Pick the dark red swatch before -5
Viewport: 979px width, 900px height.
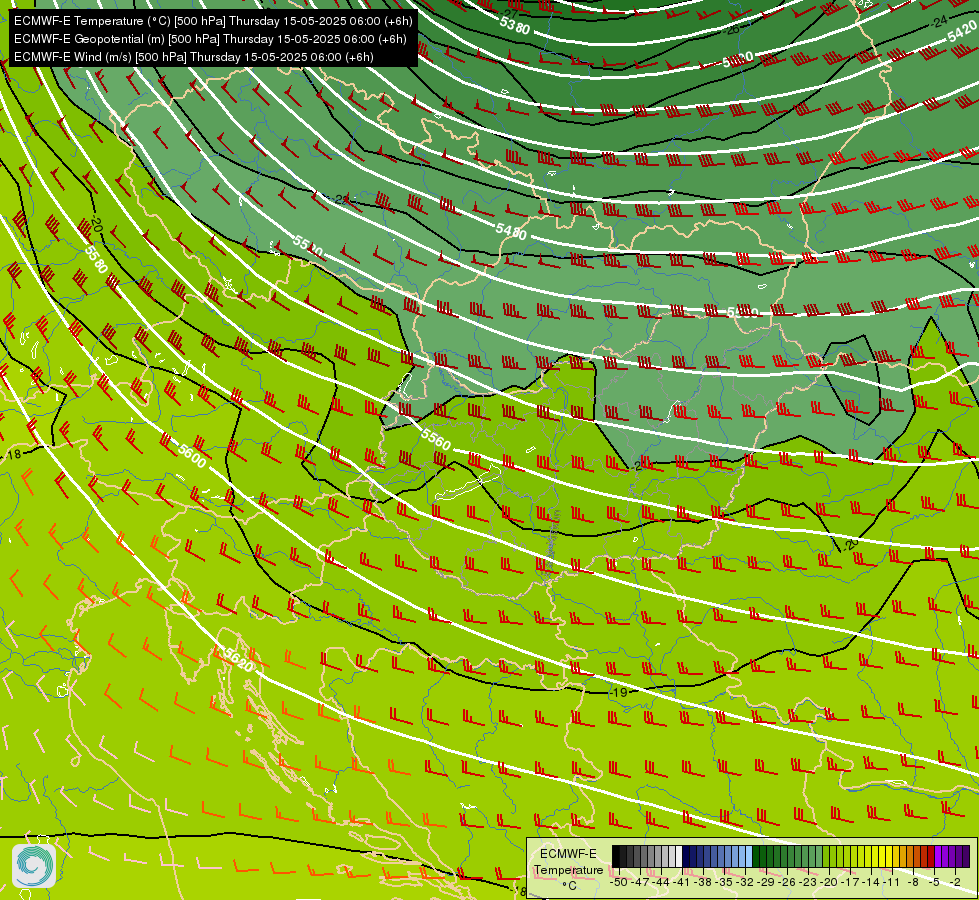tap(931, 856)
